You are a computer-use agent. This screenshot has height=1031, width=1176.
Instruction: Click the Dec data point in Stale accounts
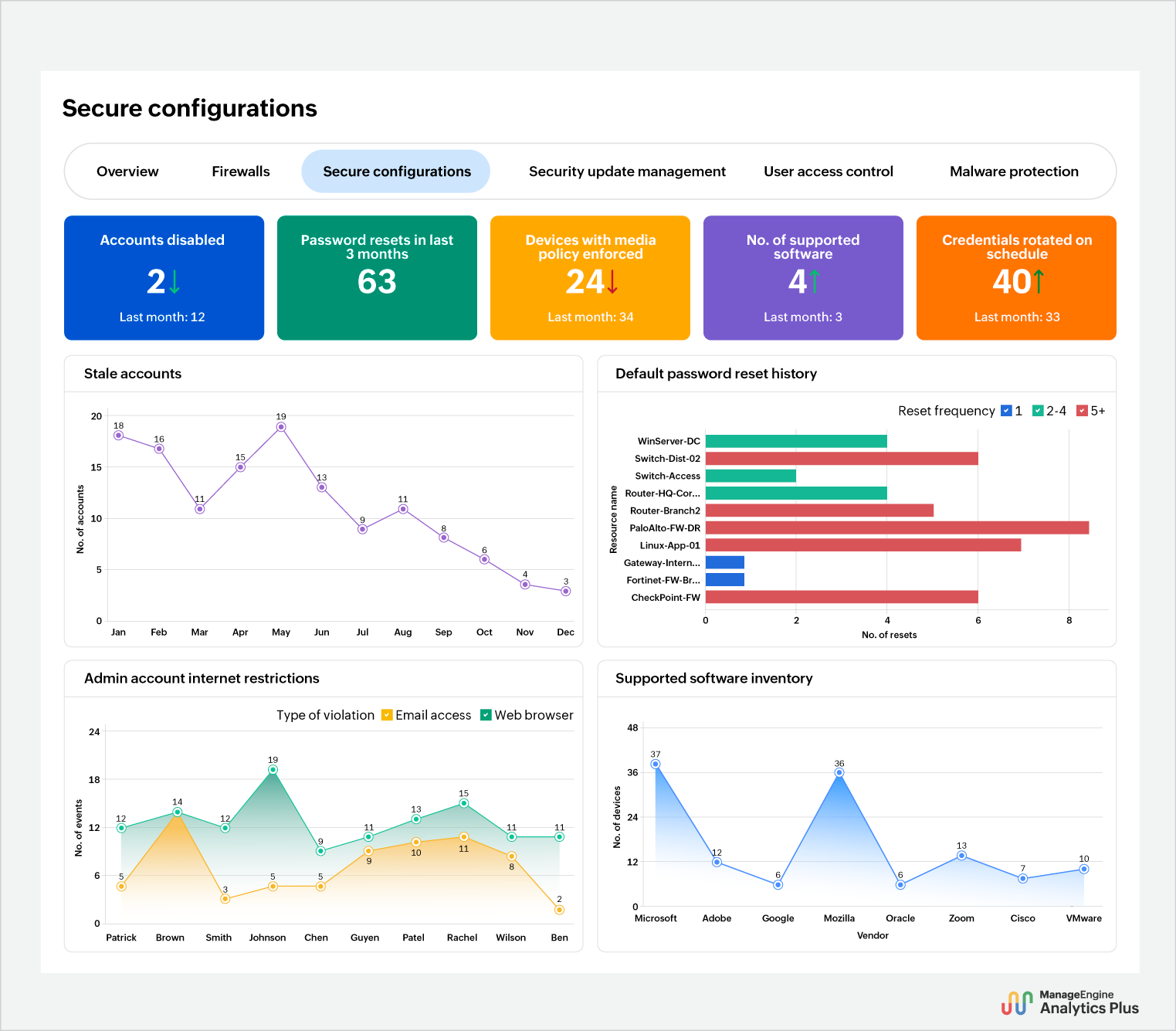pyautogui.click(x=566, y=592)
